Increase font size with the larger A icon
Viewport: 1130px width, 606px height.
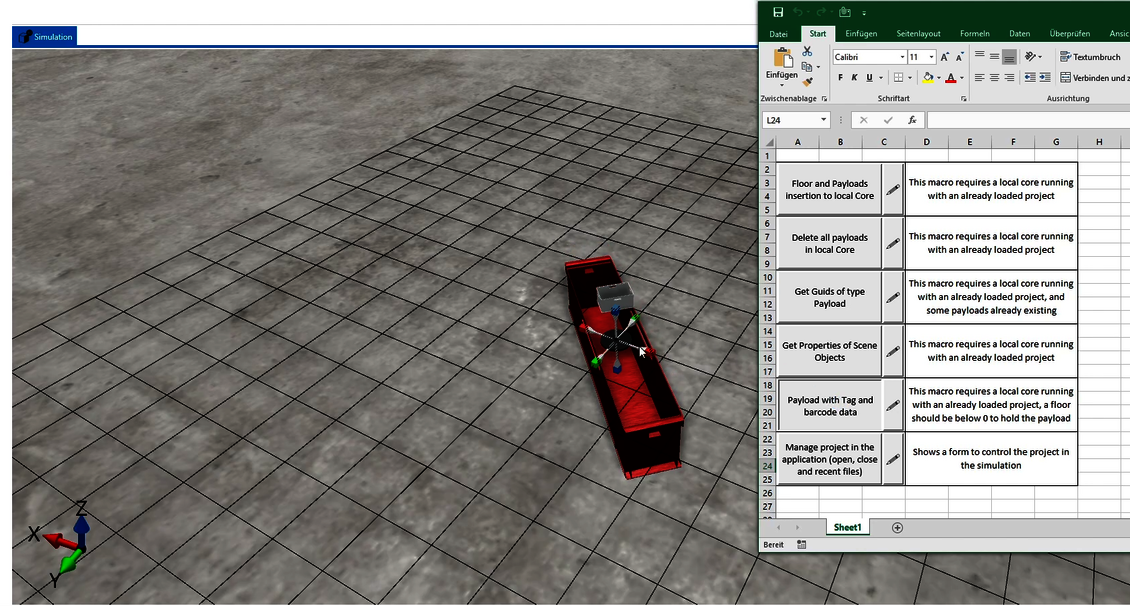click(945, 57)
